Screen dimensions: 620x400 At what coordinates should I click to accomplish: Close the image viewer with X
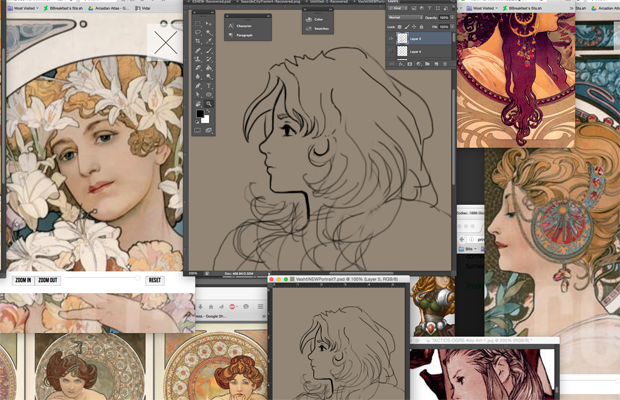coord(165,42)
